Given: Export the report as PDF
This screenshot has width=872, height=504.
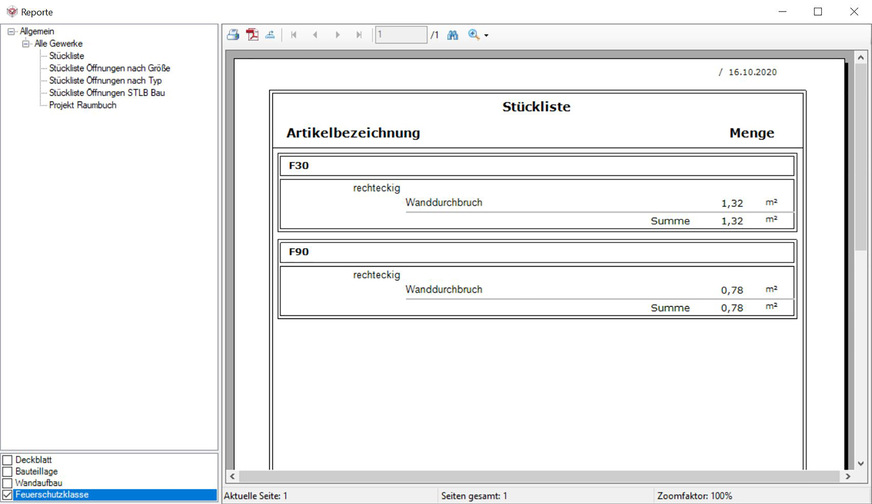Looking at the screenshot, I should tap(253, 35).
